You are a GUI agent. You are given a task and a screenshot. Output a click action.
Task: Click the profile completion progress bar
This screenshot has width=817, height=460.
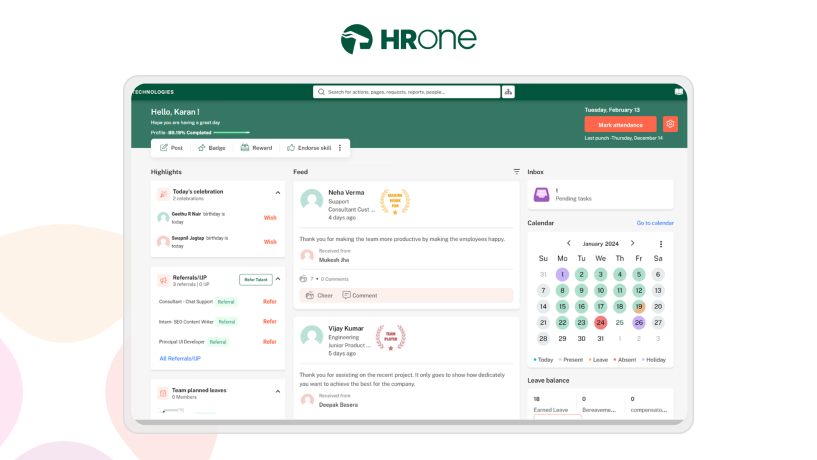tap(232, 132)
